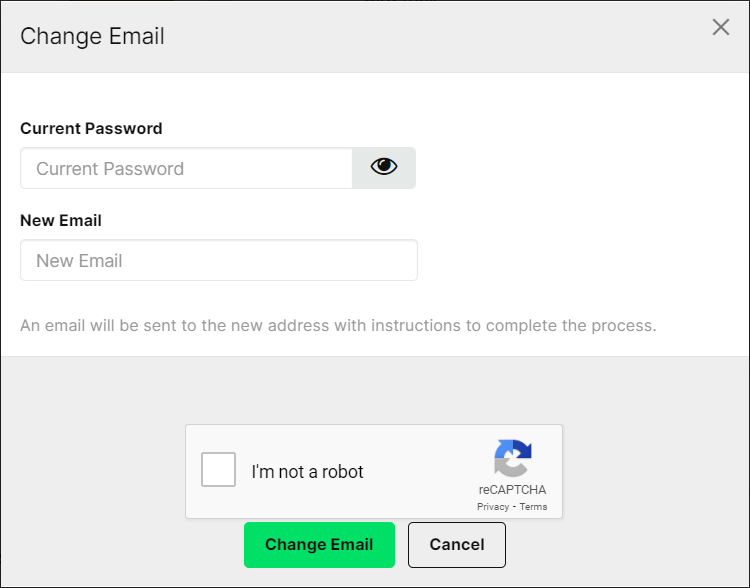Open the reCAPTCHA Privacy link

[x=493, y=507]
